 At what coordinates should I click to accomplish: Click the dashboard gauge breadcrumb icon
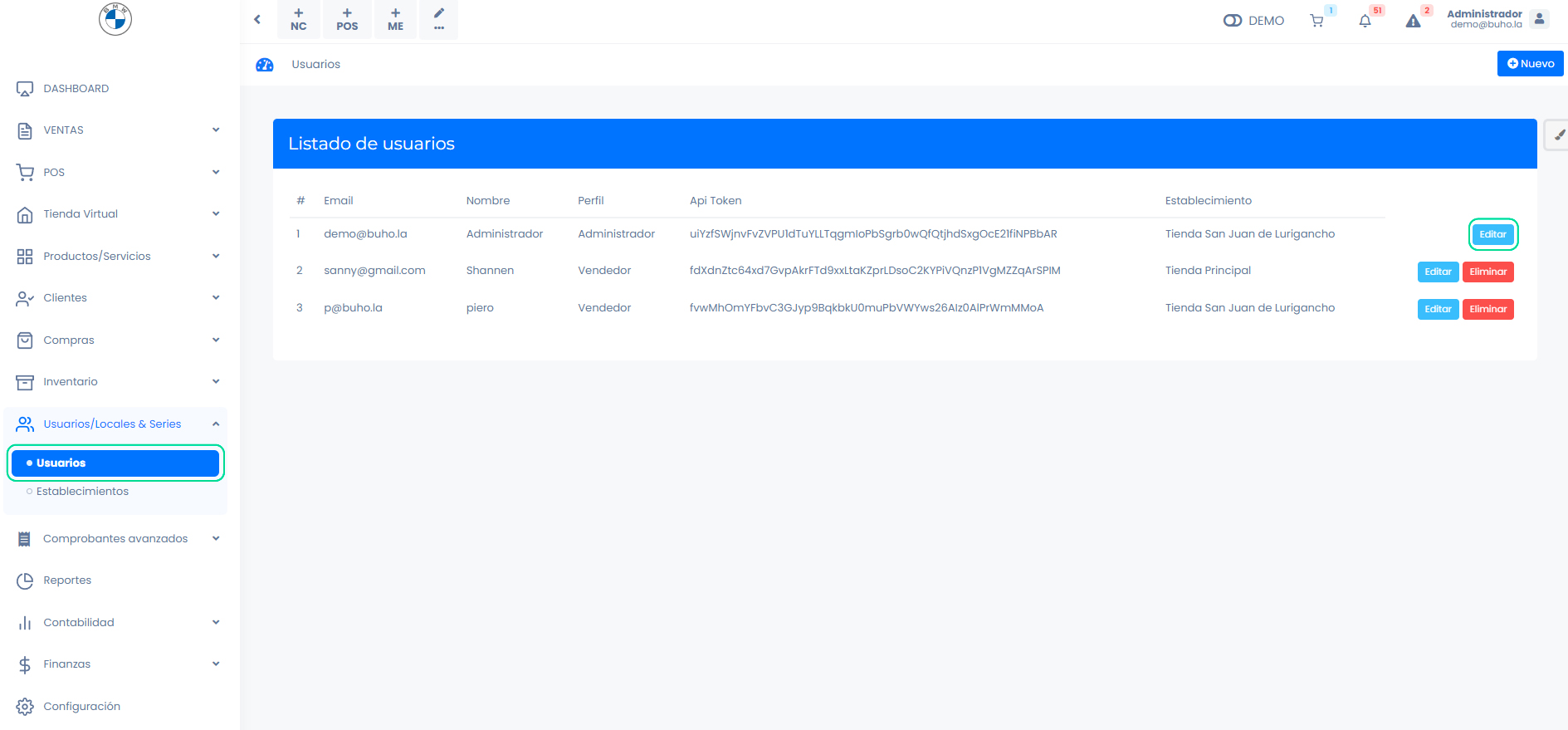pos(265,65)
